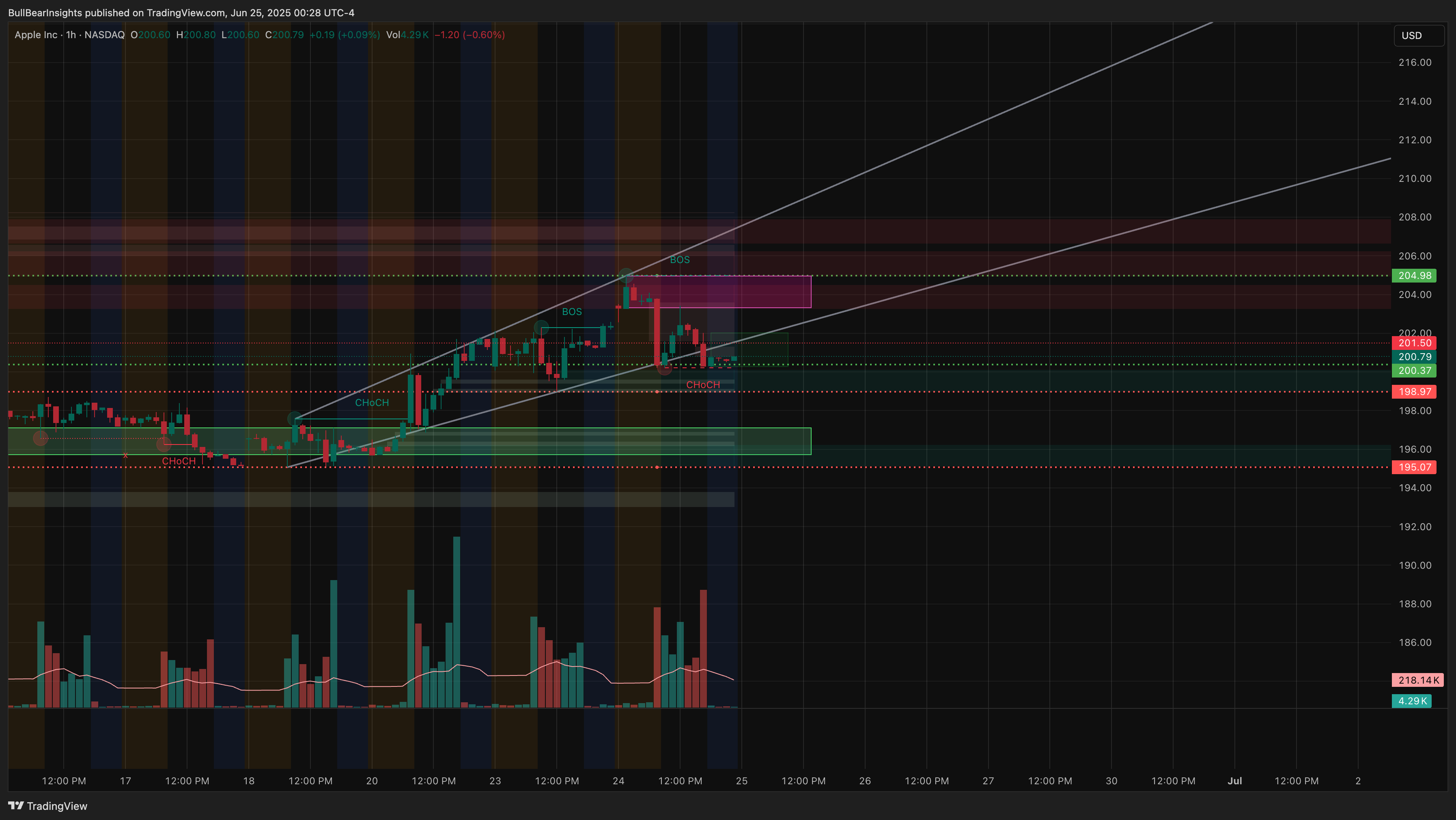The height and width of the screenshot is (820, 1456).
Task: Click the red −1.20 (−0.60%) legend value
Action: pos(470,35)
